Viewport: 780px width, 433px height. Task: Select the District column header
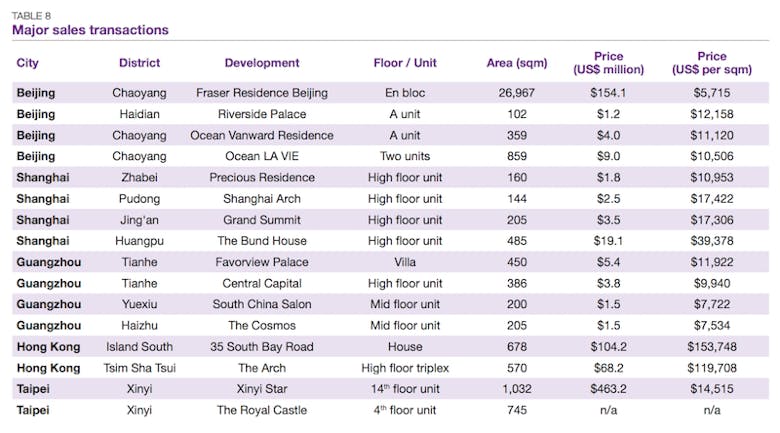coord(139,63)
